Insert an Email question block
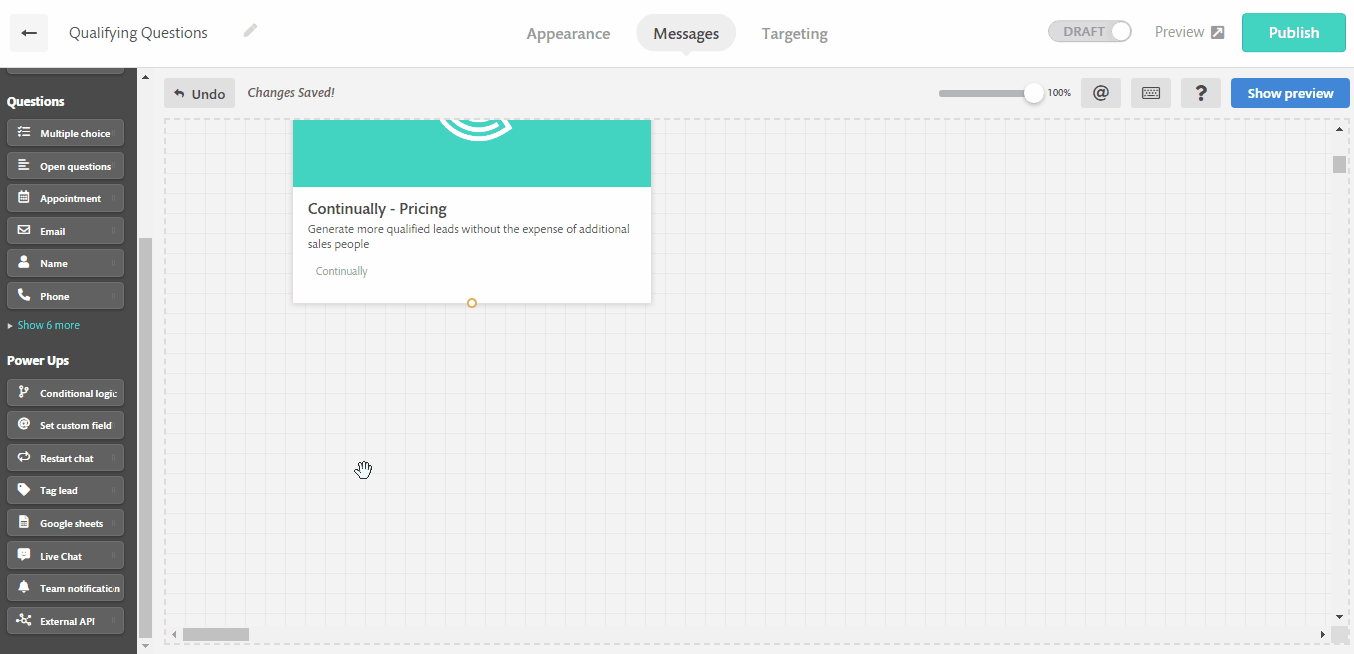 [65, 230]
